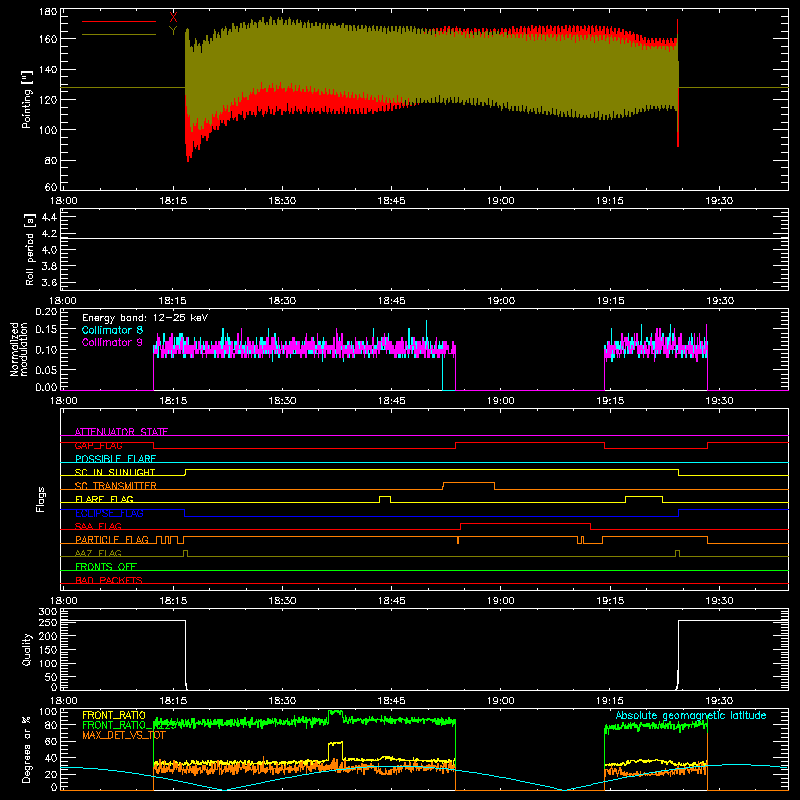Viewport: 800px width, 800px height.
Task: Click the yellow FRONT_RATIO legend label
Action: (114, 715)
